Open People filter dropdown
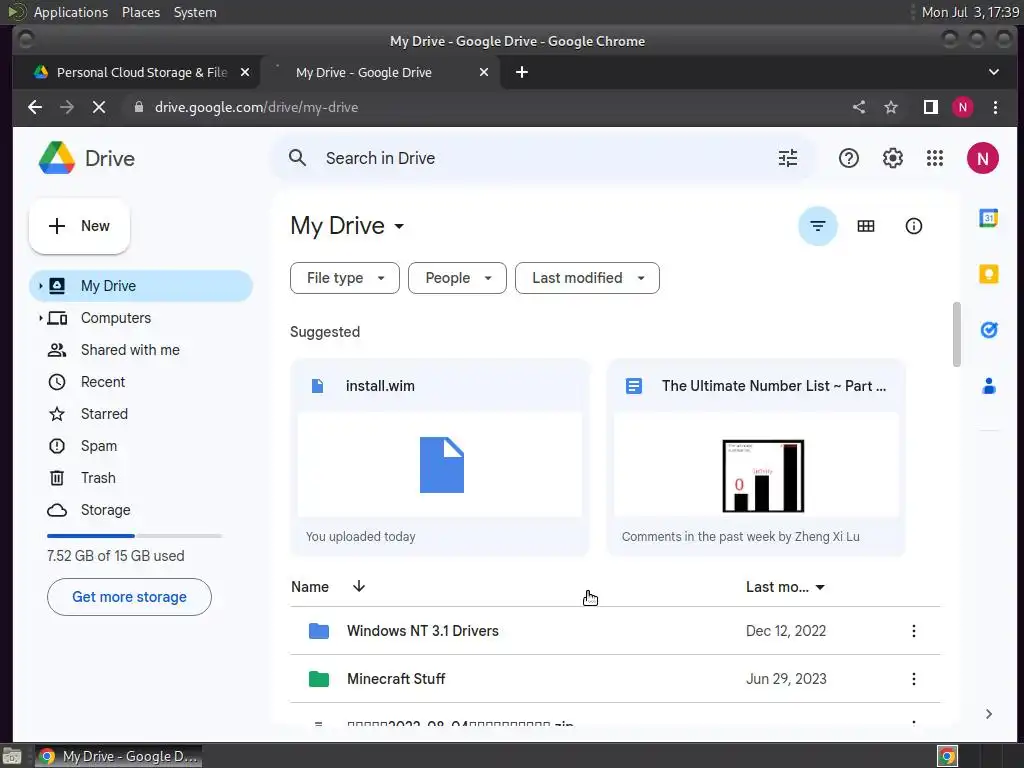 [x=457, y=278]
